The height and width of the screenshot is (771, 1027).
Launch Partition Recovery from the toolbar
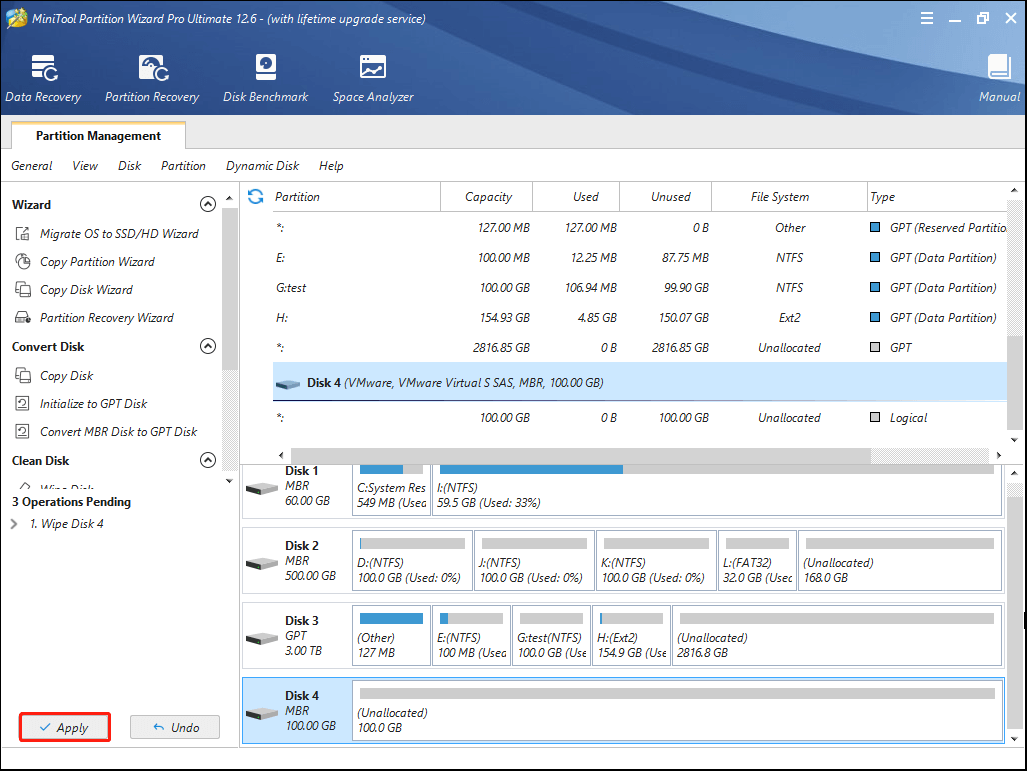point(152,79)
